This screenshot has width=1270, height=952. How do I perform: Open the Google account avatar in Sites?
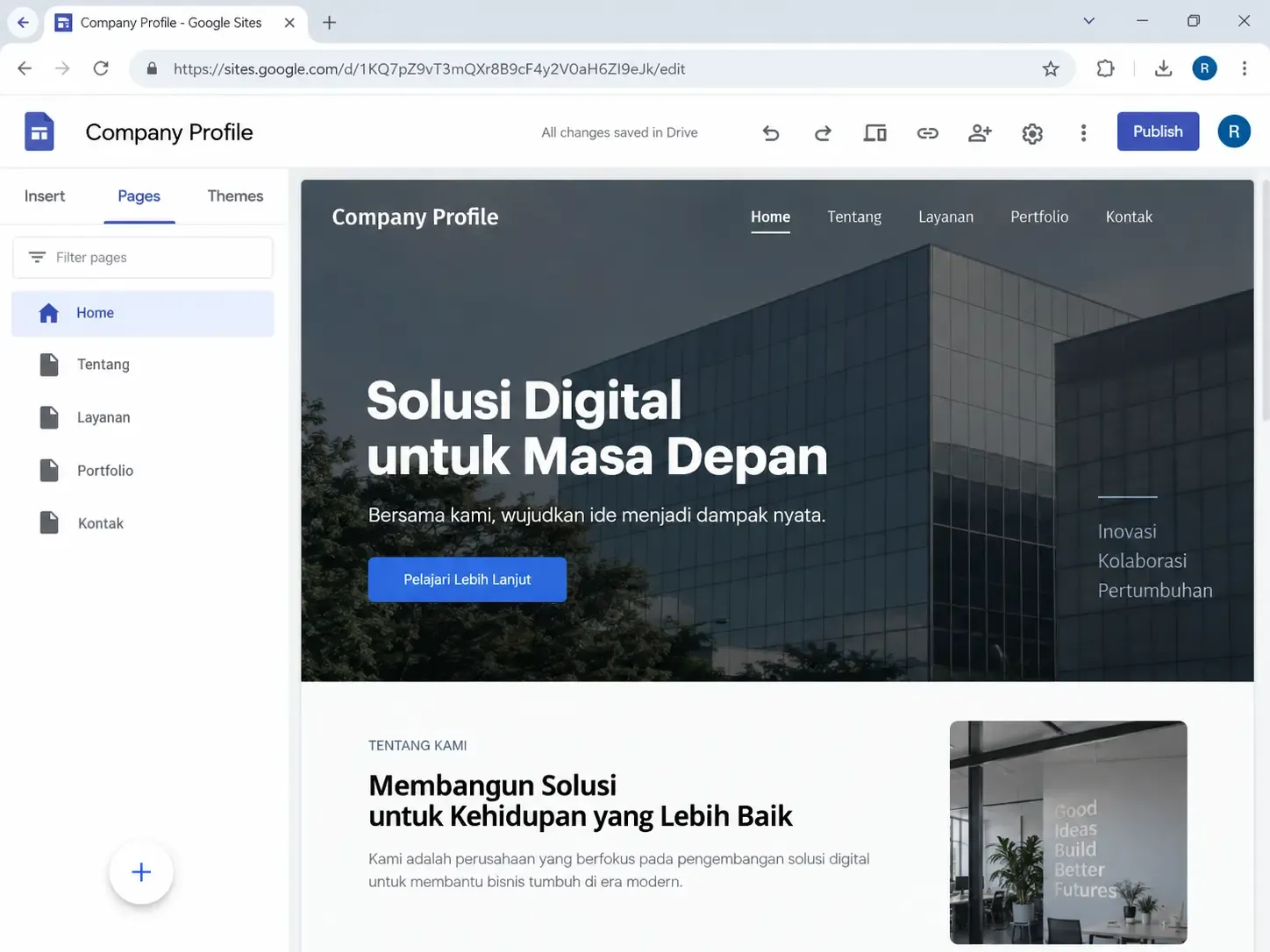point(1234,131)
